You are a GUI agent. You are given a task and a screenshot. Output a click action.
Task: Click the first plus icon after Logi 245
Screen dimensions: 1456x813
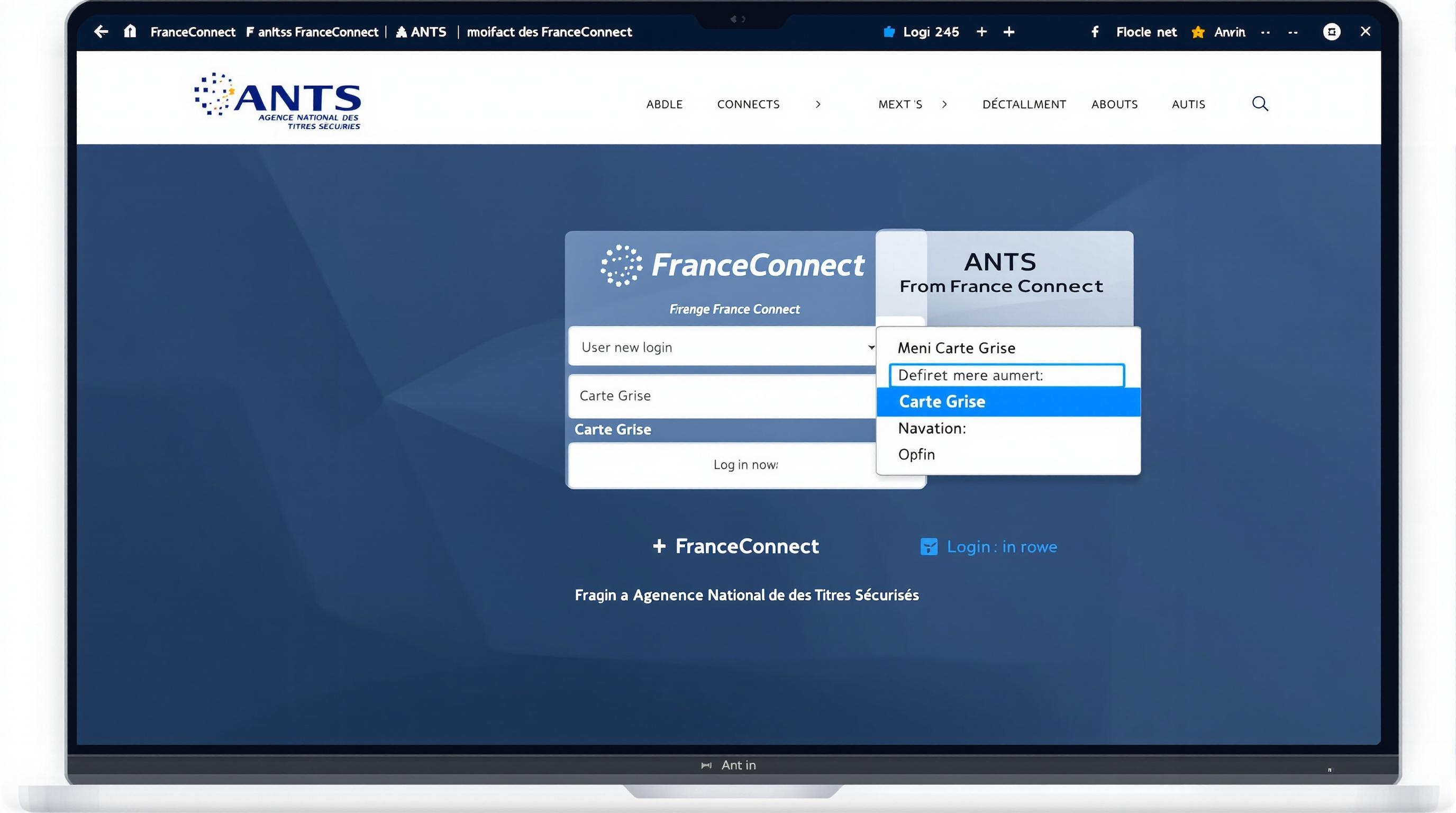pos(982,32)
